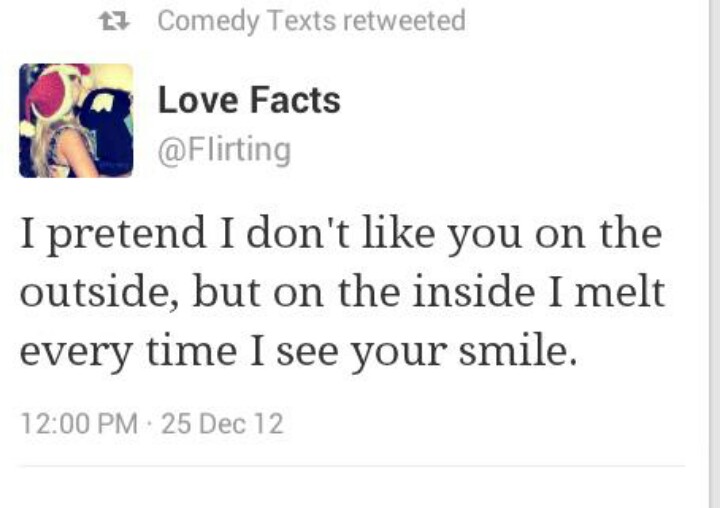Click the divider line below the timestamp
This screenshot has width=720, height=508.
[x=352, y=465]
